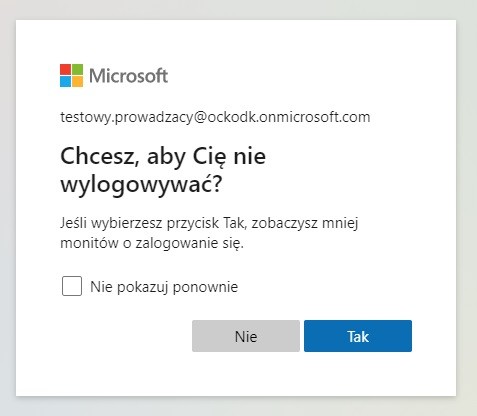
Task: Tick the 'Nie pokazuj ponownie' checkbox
Action: pyautogui.click(x=72, y=286)
